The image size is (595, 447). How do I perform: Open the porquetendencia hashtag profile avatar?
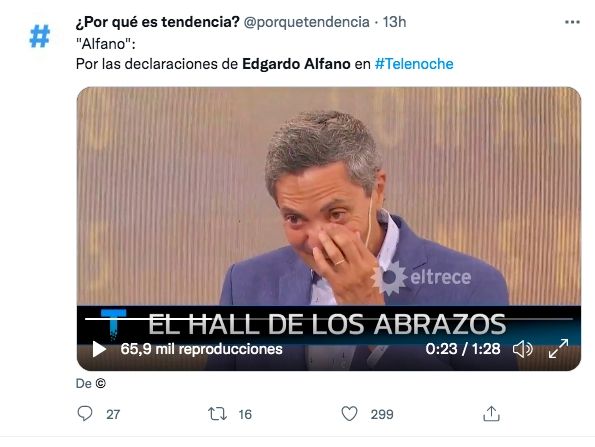tap(40, 36)
